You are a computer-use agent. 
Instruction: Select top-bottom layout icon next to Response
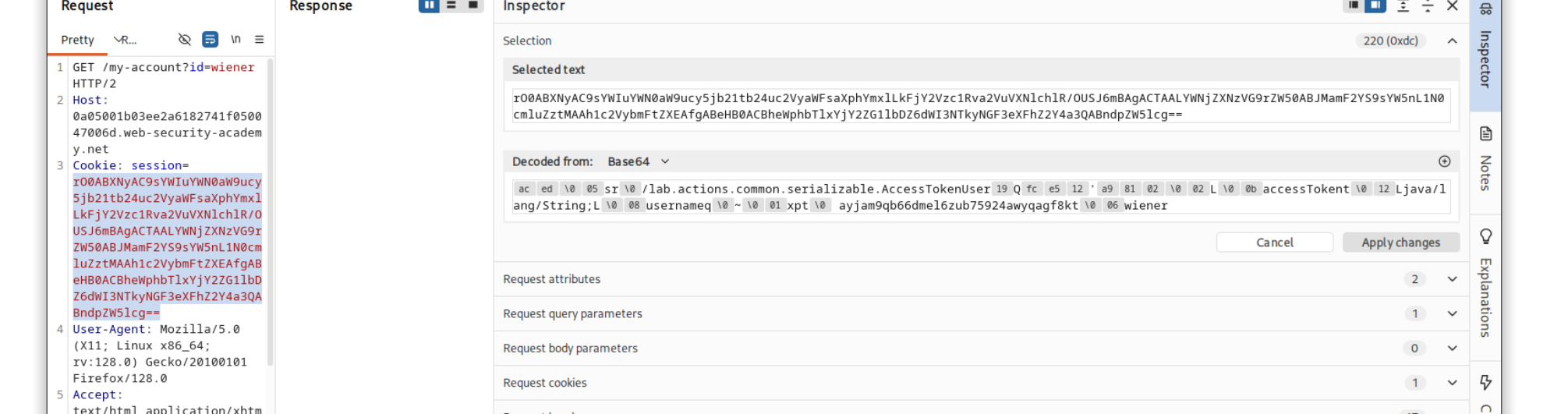pyautogui.click(x=451, y=5)
